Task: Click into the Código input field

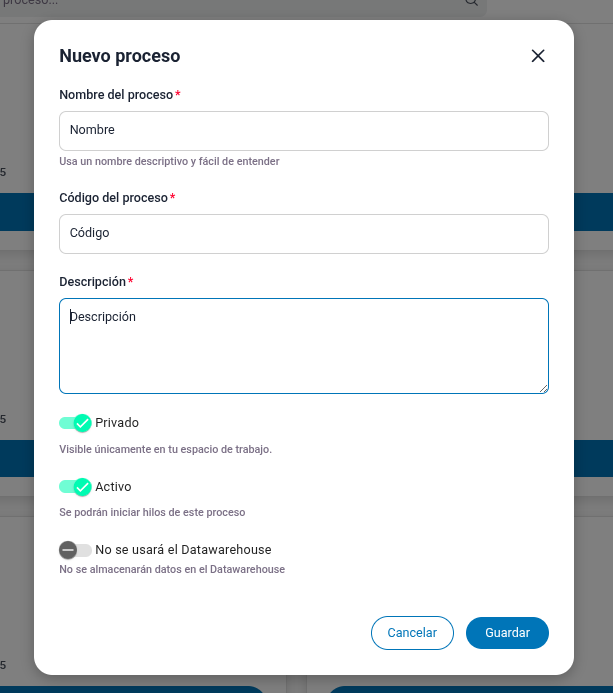Action: (x=304, y=234)
